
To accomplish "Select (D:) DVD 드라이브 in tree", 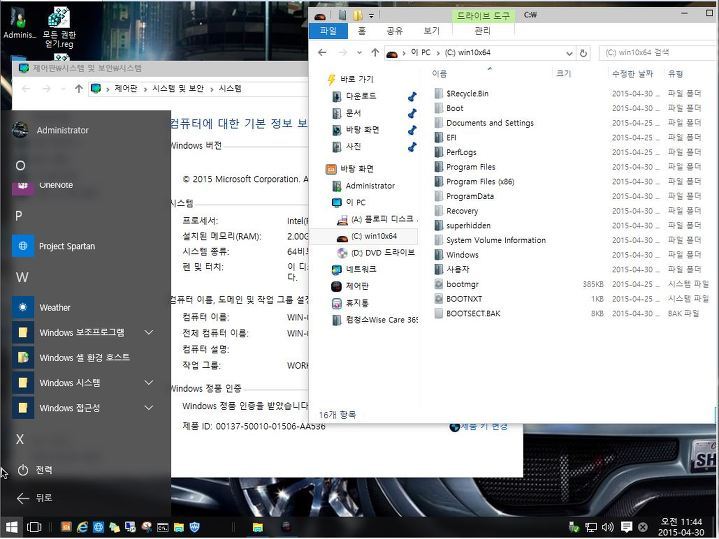I will (382, 253).
